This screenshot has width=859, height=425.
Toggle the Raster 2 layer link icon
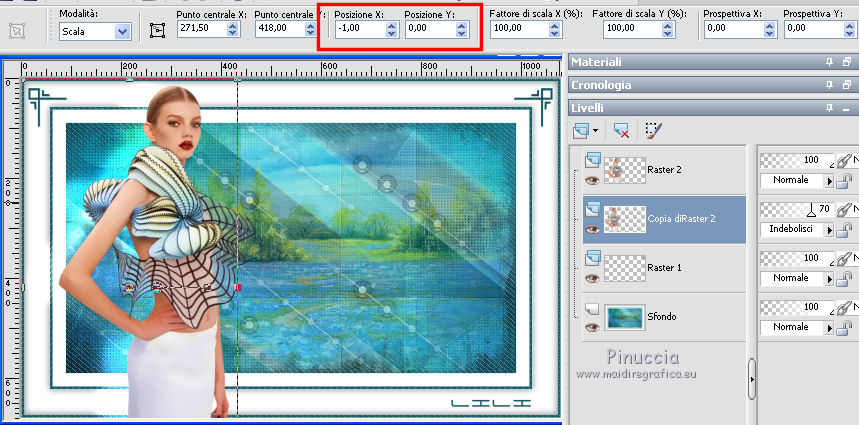click(x=845, y=160)
